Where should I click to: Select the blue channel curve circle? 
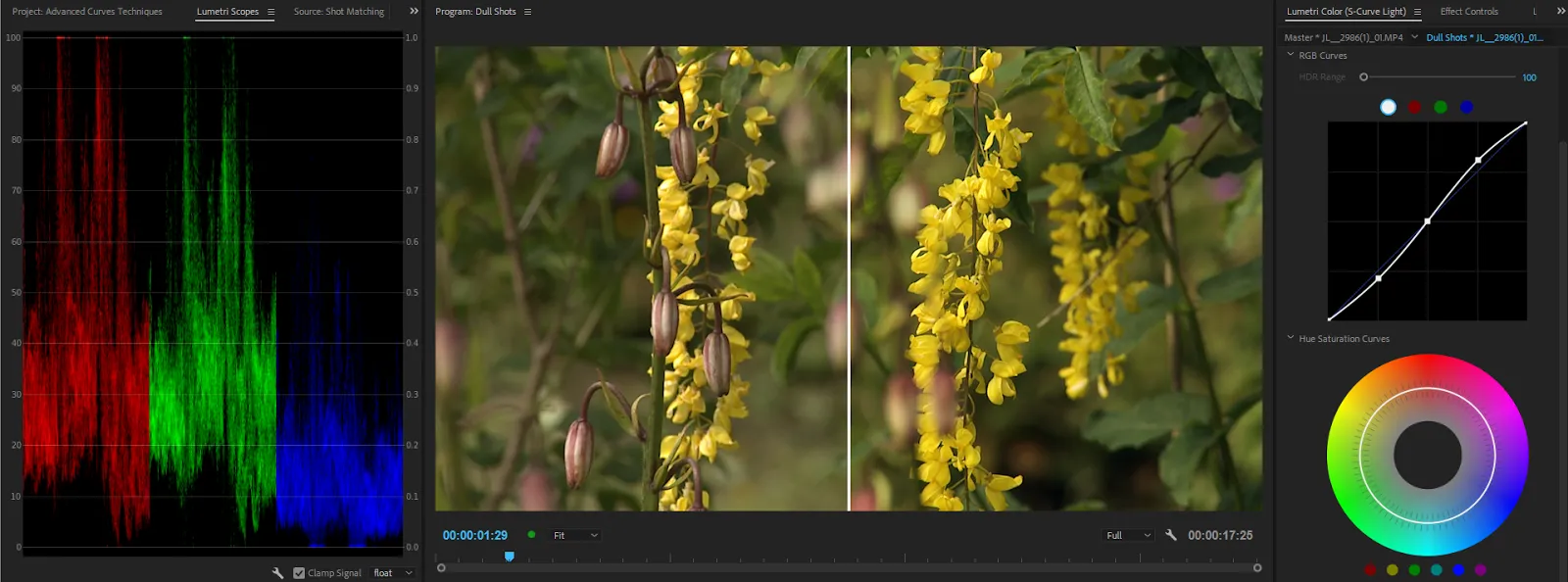pyautogui.click(x=1466, y=107)
